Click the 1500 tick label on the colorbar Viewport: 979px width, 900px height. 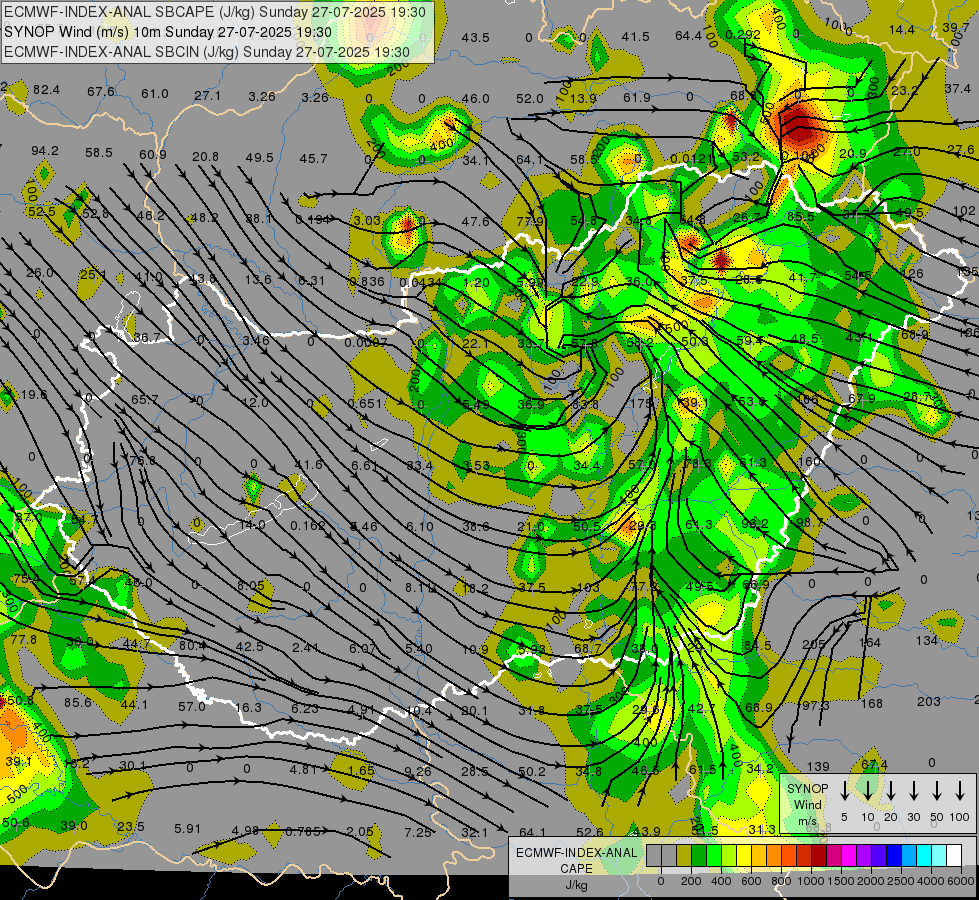point(841,881)
